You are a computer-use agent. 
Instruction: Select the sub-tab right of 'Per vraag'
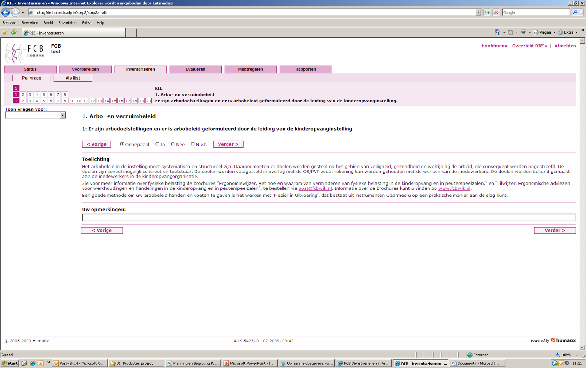[73, 78]
